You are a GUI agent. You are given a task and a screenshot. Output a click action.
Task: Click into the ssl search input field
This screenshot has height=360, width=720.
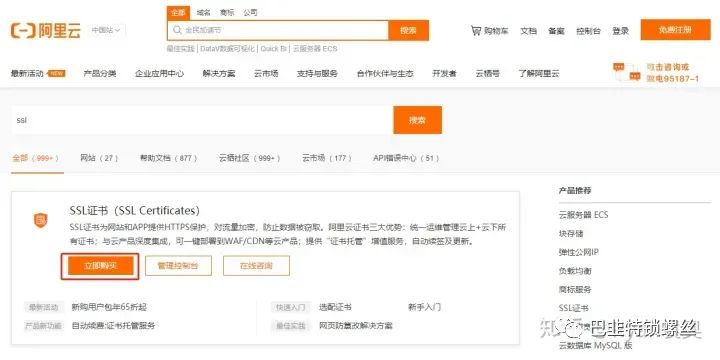[x=202, y=120]
